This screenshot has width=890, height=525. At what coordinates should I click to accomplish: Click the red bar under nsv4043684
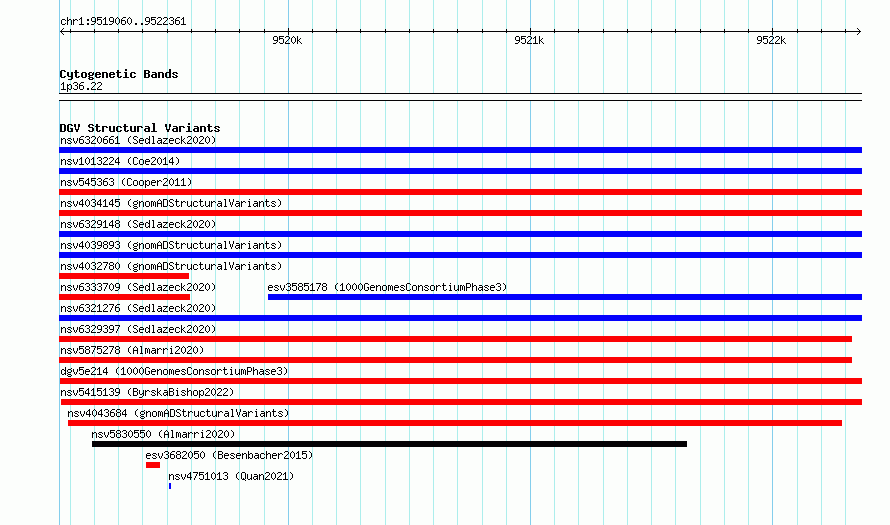coord(455,423)
